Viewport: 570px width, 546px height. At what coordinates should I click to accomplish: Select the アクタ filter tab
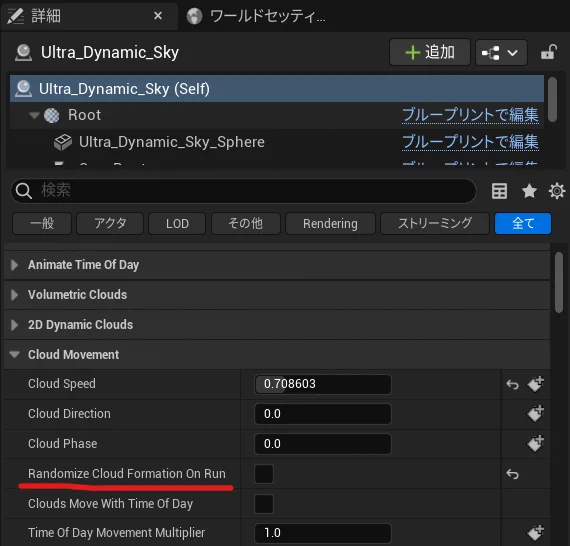[x=110, y=224]
